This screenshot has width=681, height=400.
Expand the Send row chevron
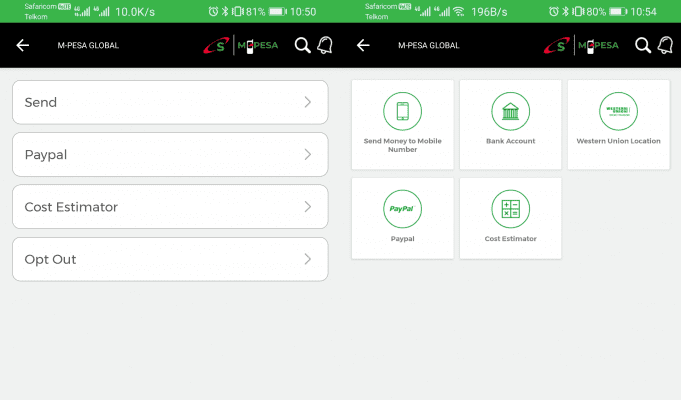click(x=307, y=102)
